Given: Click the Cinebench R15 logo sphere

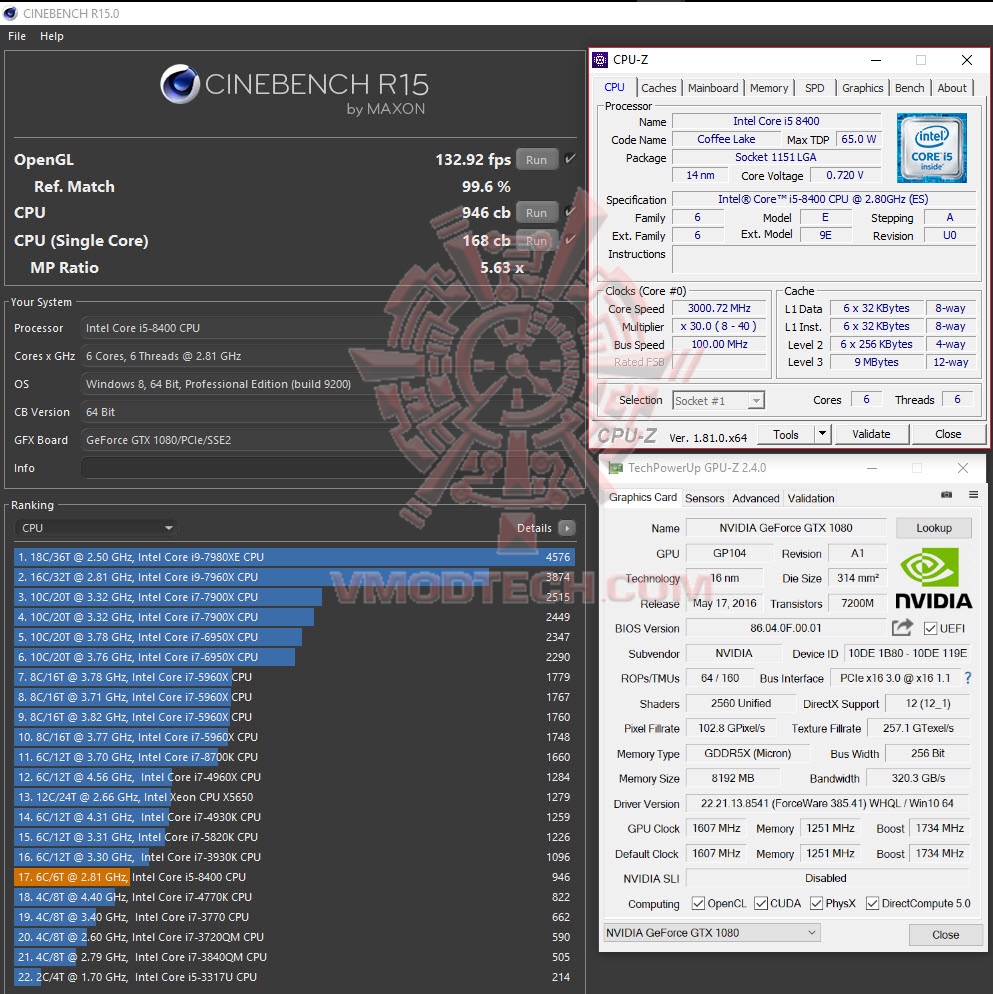Looking at the screenshot, I should click(x=180, y=84).
